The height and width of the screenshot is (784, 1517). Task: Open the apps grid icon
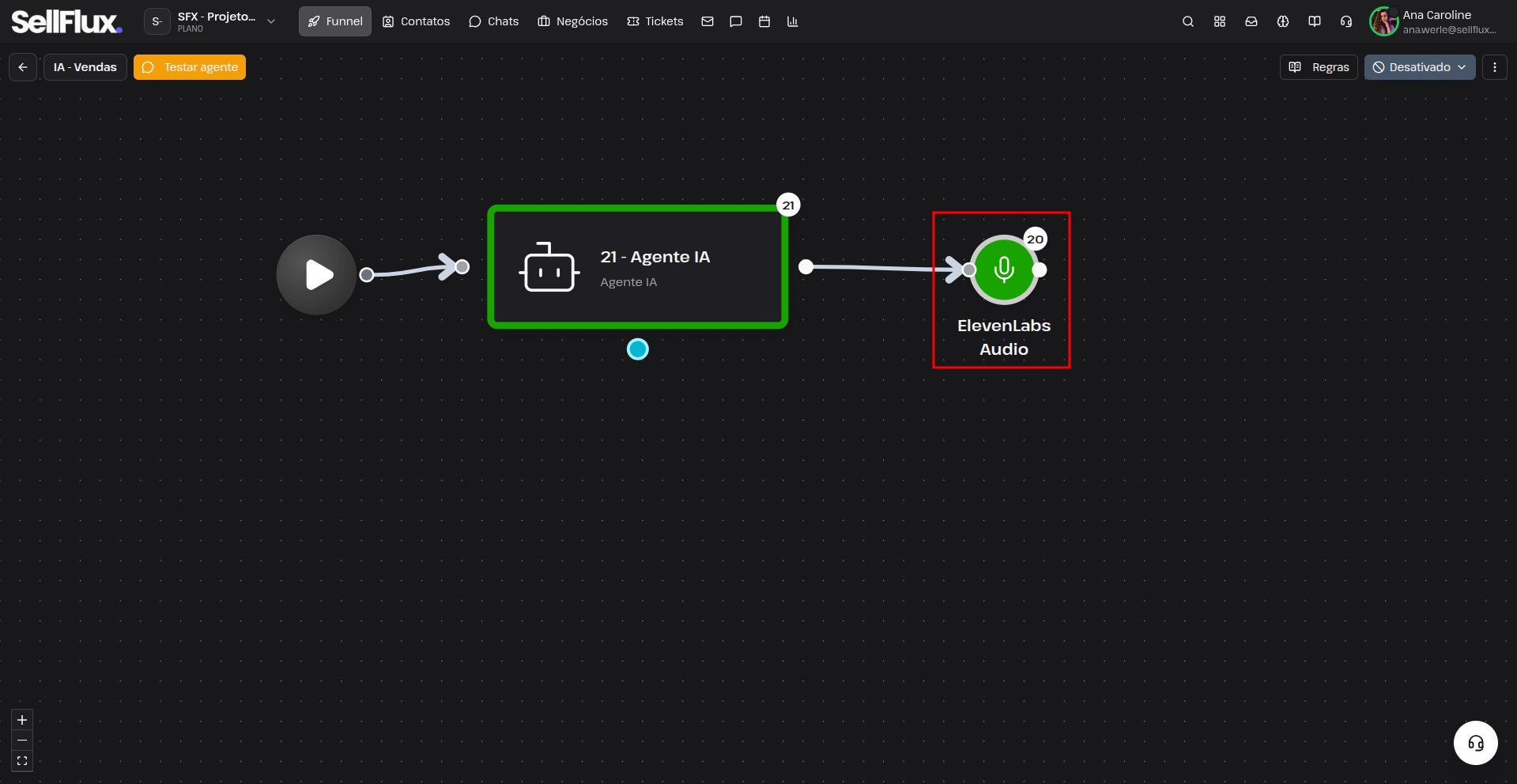coord(1220,21)
